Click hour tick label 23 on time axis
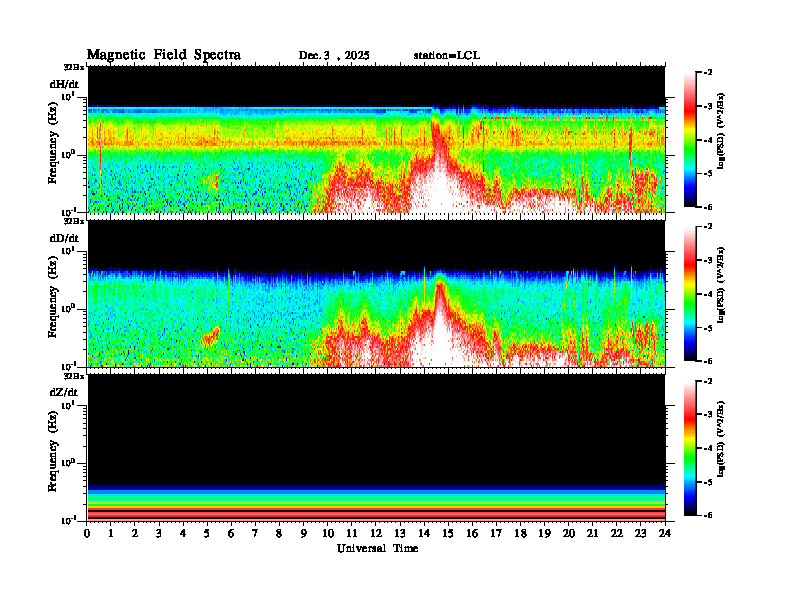 tap(640, 533)
